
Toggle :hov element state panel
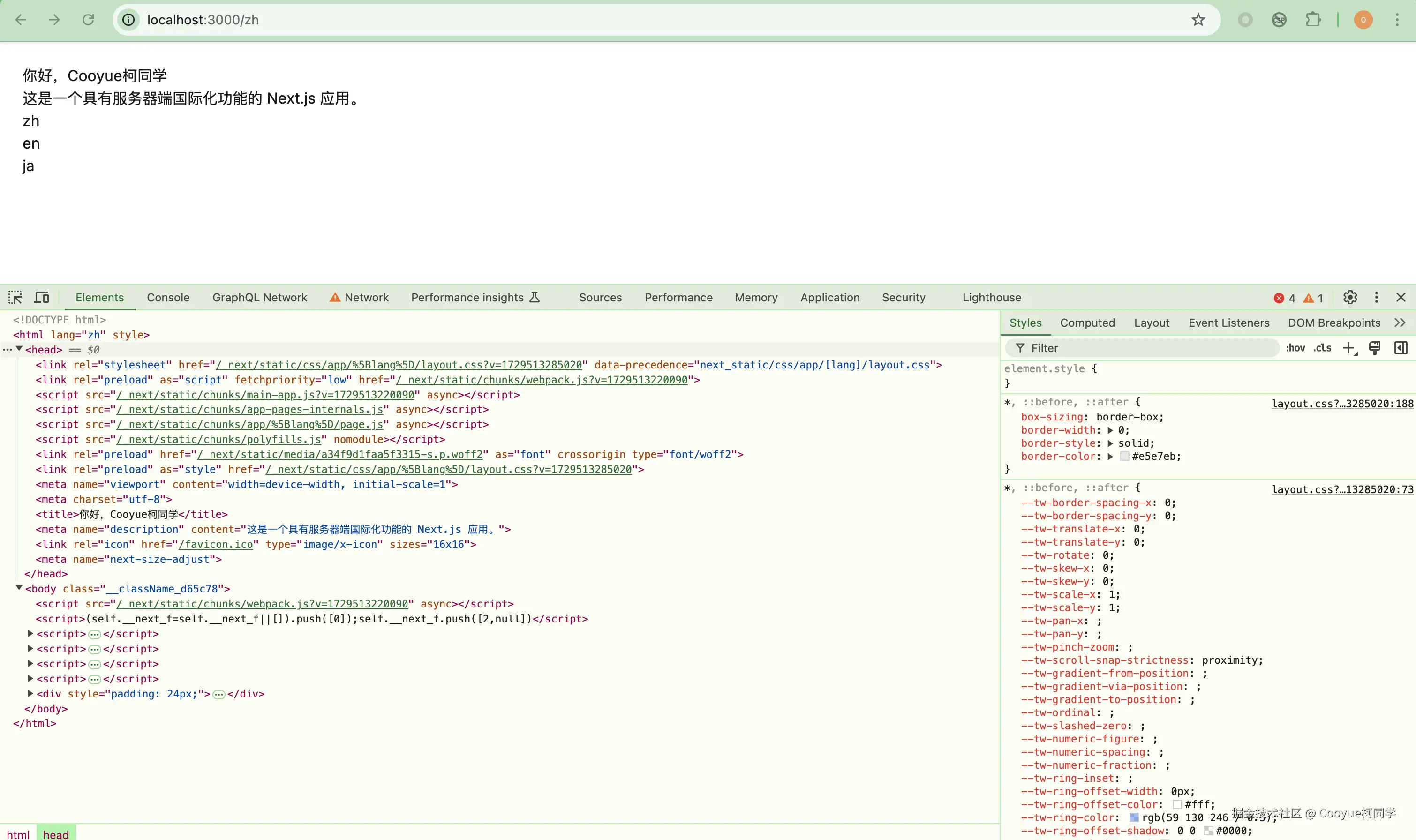(x=1295, y=348)
